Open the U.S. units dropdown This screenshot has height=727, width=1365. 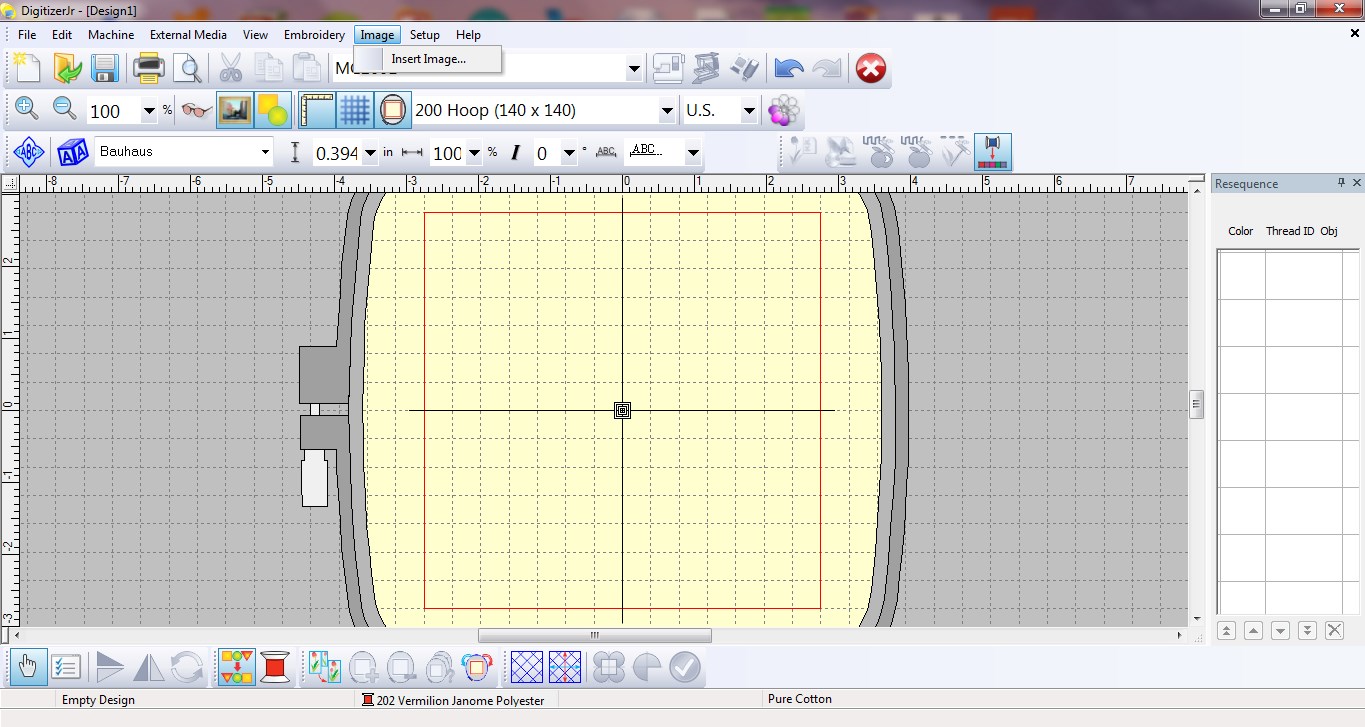pyautogui.click(x=749, y=111)
